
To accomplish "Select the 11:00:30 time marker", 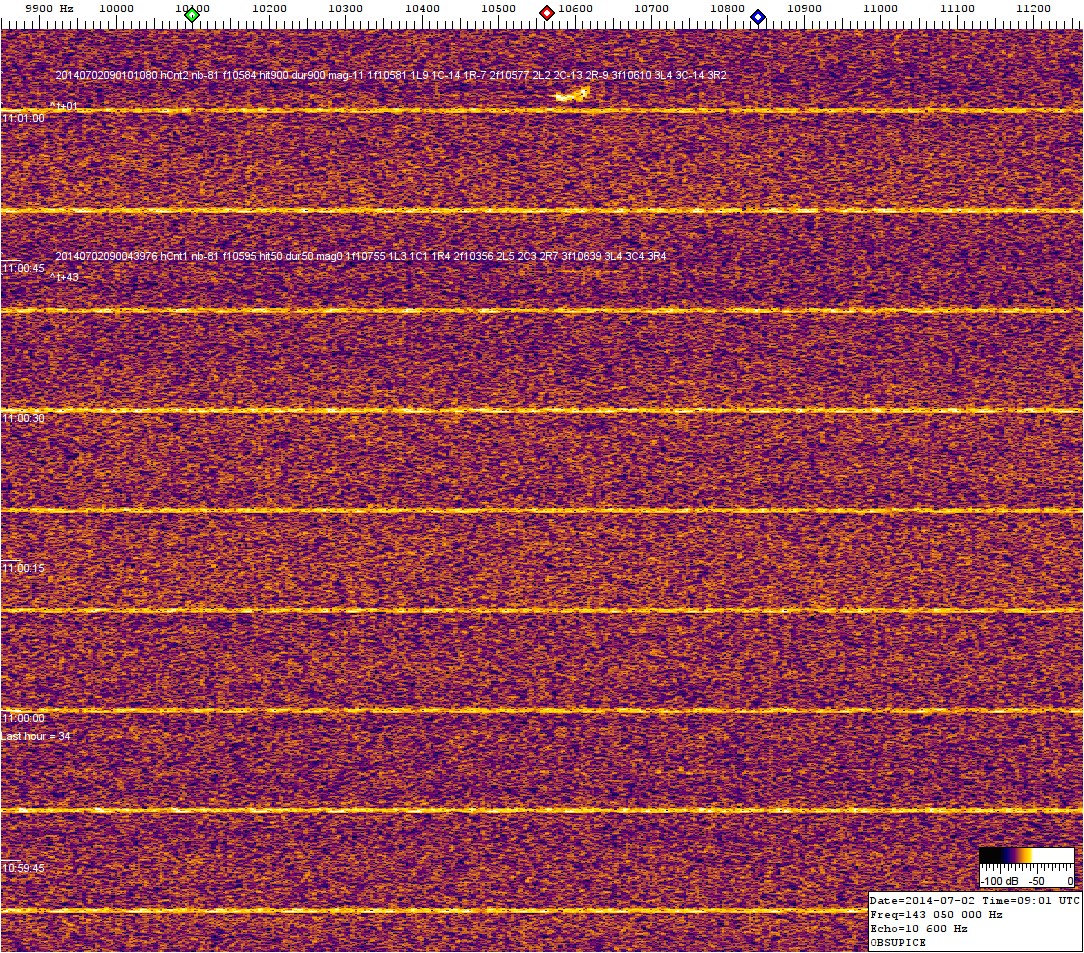I will (23, 418).
